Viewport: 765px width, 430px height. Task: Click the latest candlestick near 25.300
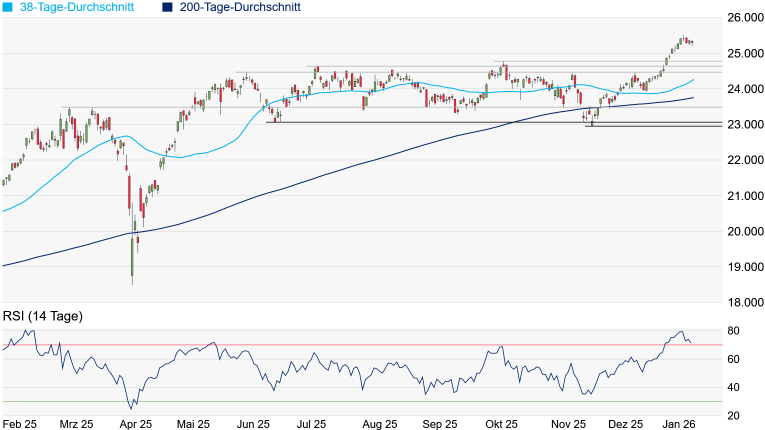coord(692,42)
